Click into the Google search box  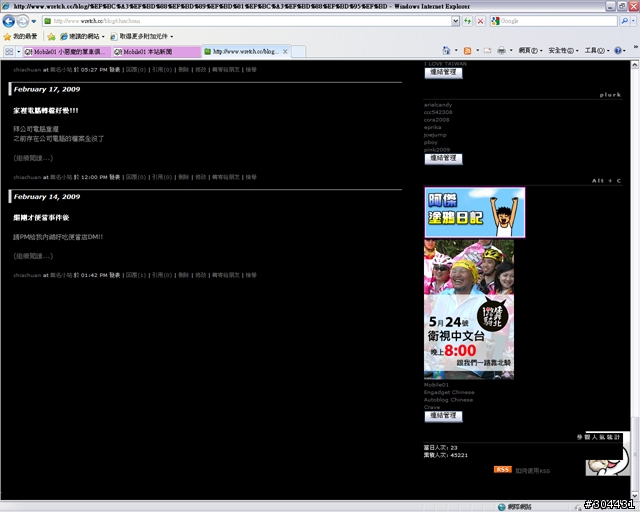(x=558, y=21)
